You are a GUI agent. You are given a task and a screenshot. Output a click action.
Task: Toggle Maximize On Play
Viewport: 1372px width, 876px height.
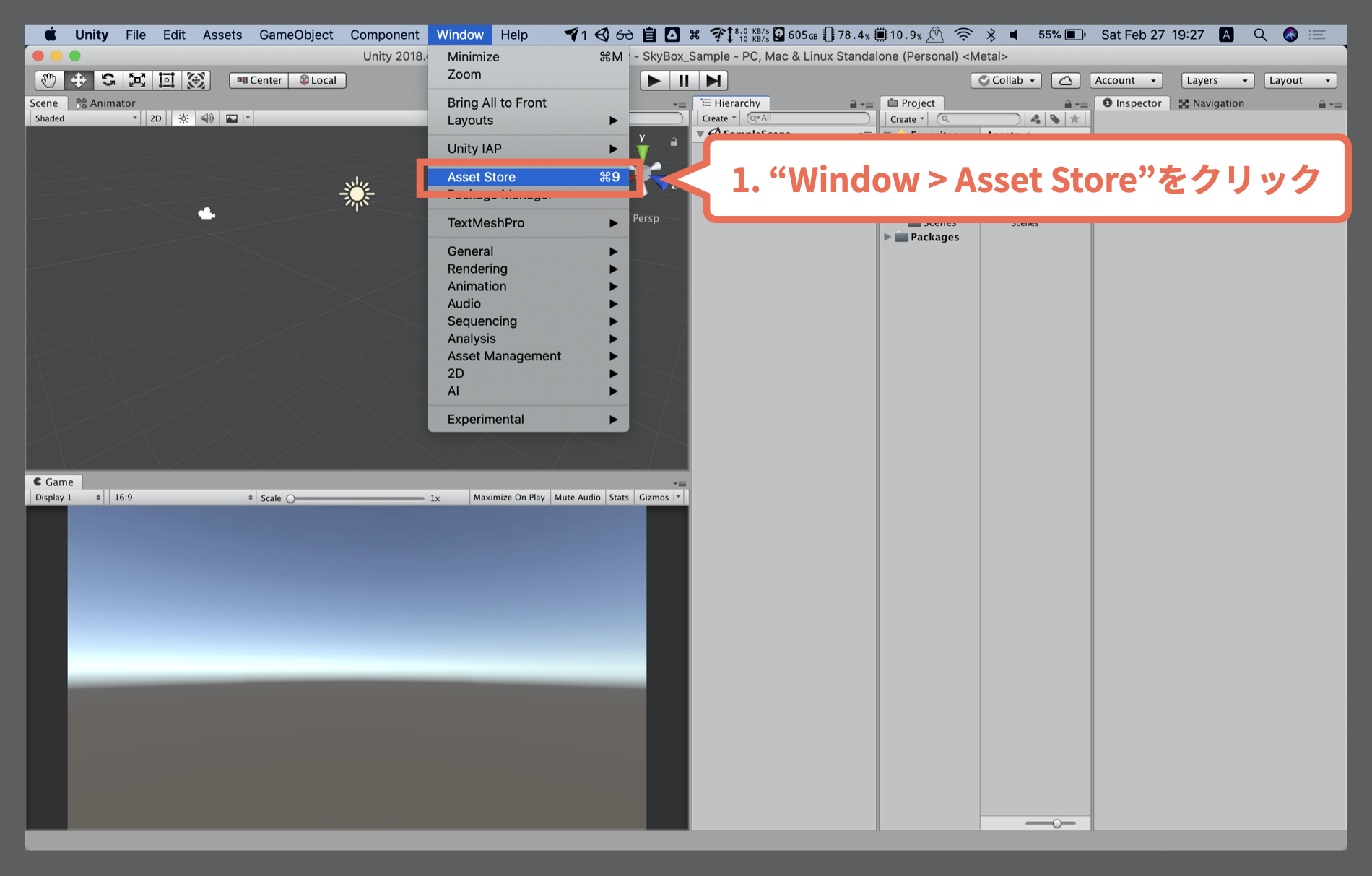[509, 498]
